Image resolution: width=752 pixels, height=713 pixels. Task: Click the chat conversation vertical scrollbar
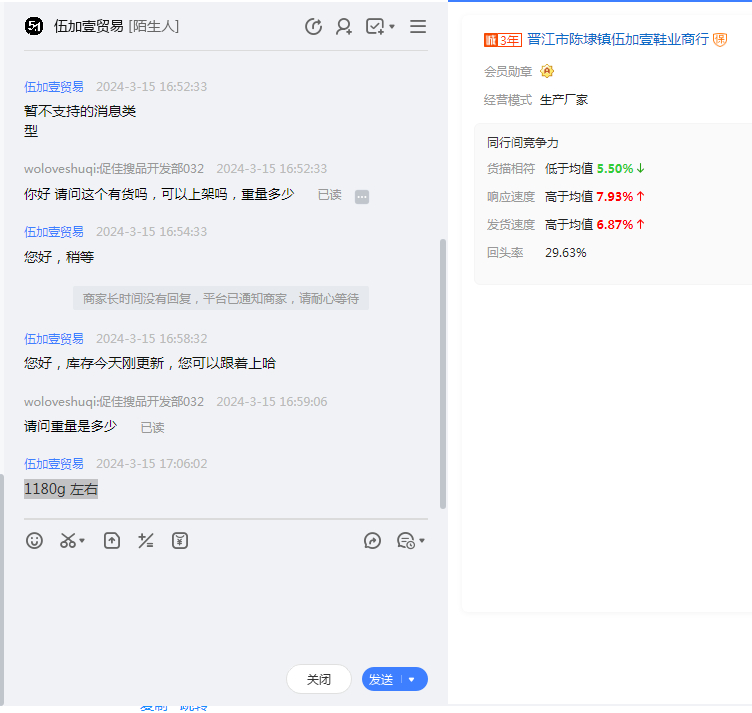tap(443, 372)
